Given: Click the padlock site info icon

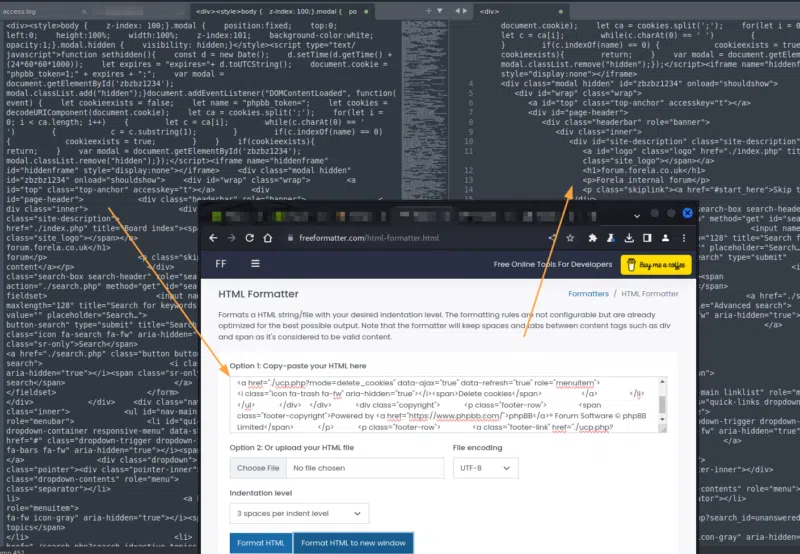Looking at the screenshot, I should click(x=290, y=238).
